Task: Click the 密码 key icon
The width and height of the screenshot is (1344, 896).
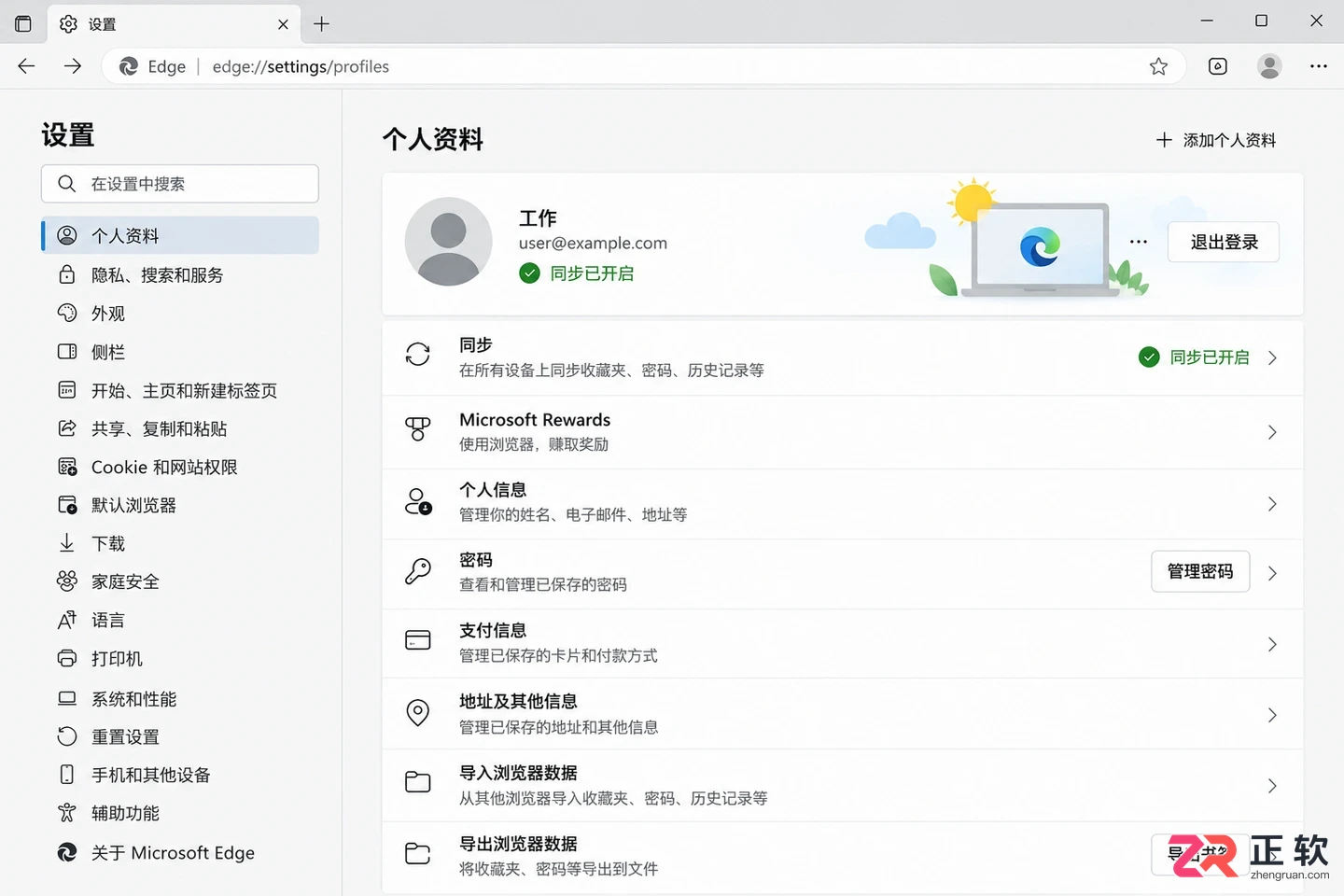Action: pyautogui.click(x=418, y=571)
